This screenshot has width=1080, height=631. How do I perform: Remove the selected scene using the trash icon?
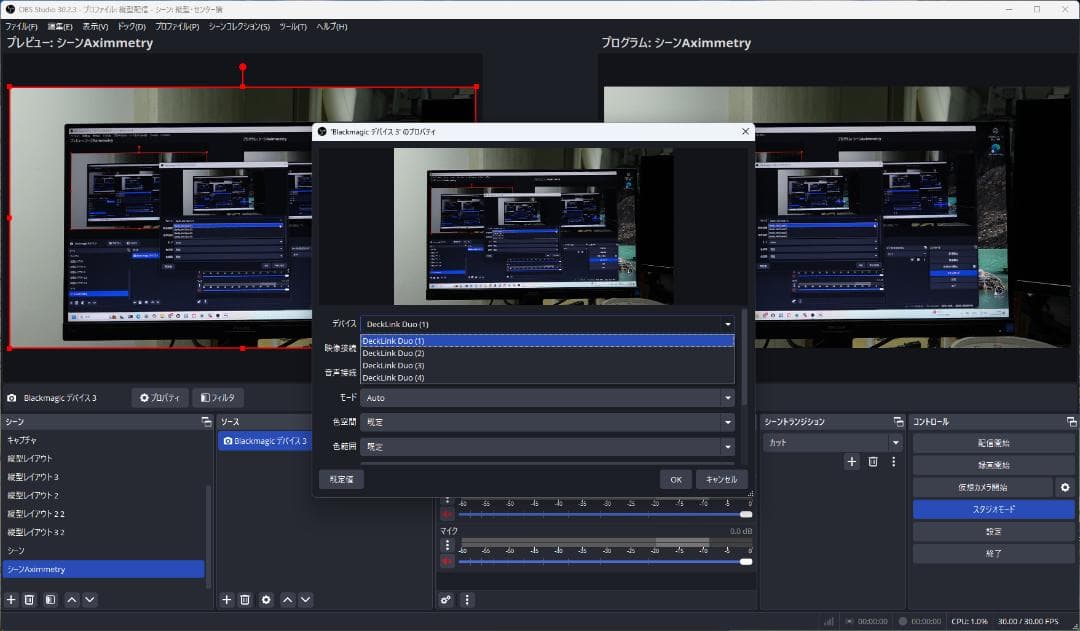29,600
